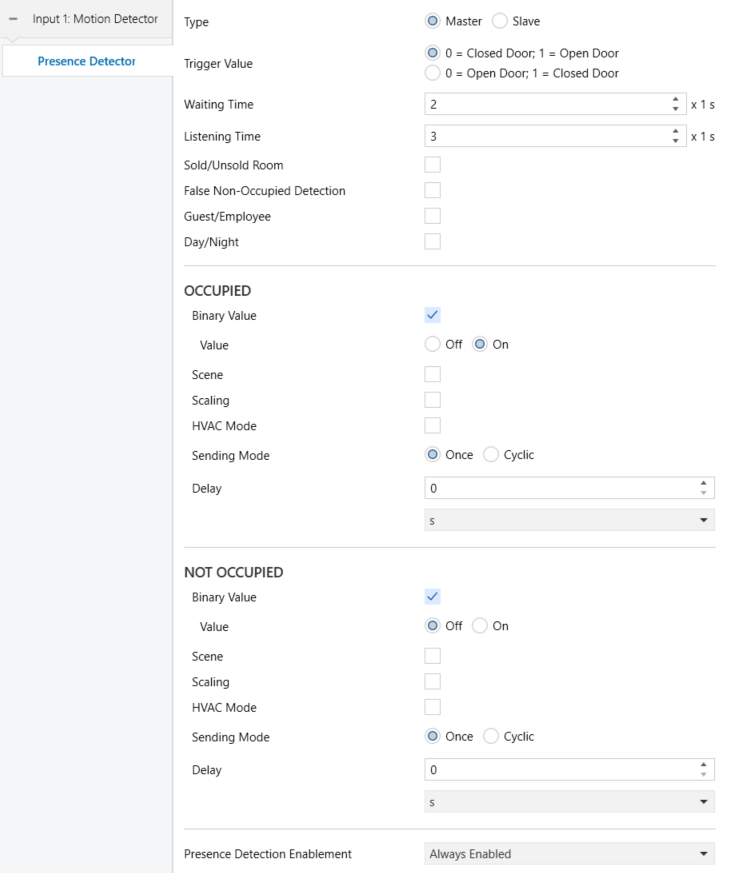The width and height of the screenshot is (730, 873).
Task: Uncheck Binary Value under NOT OCCUPIED
Action: pos(433,597)
